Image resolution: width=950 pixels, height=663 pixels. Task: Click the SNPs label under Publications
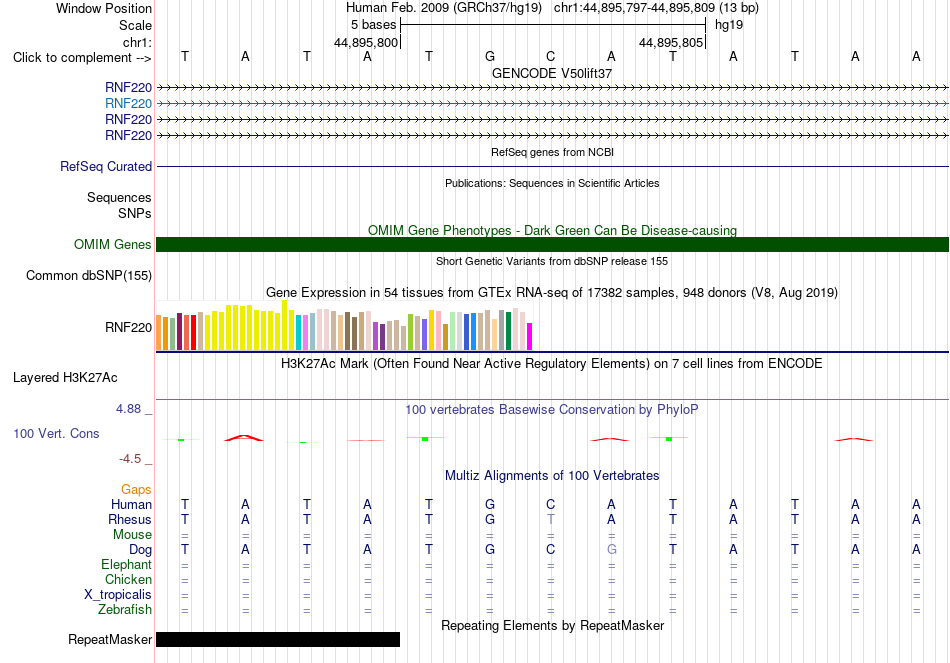[x=135, y=213]
